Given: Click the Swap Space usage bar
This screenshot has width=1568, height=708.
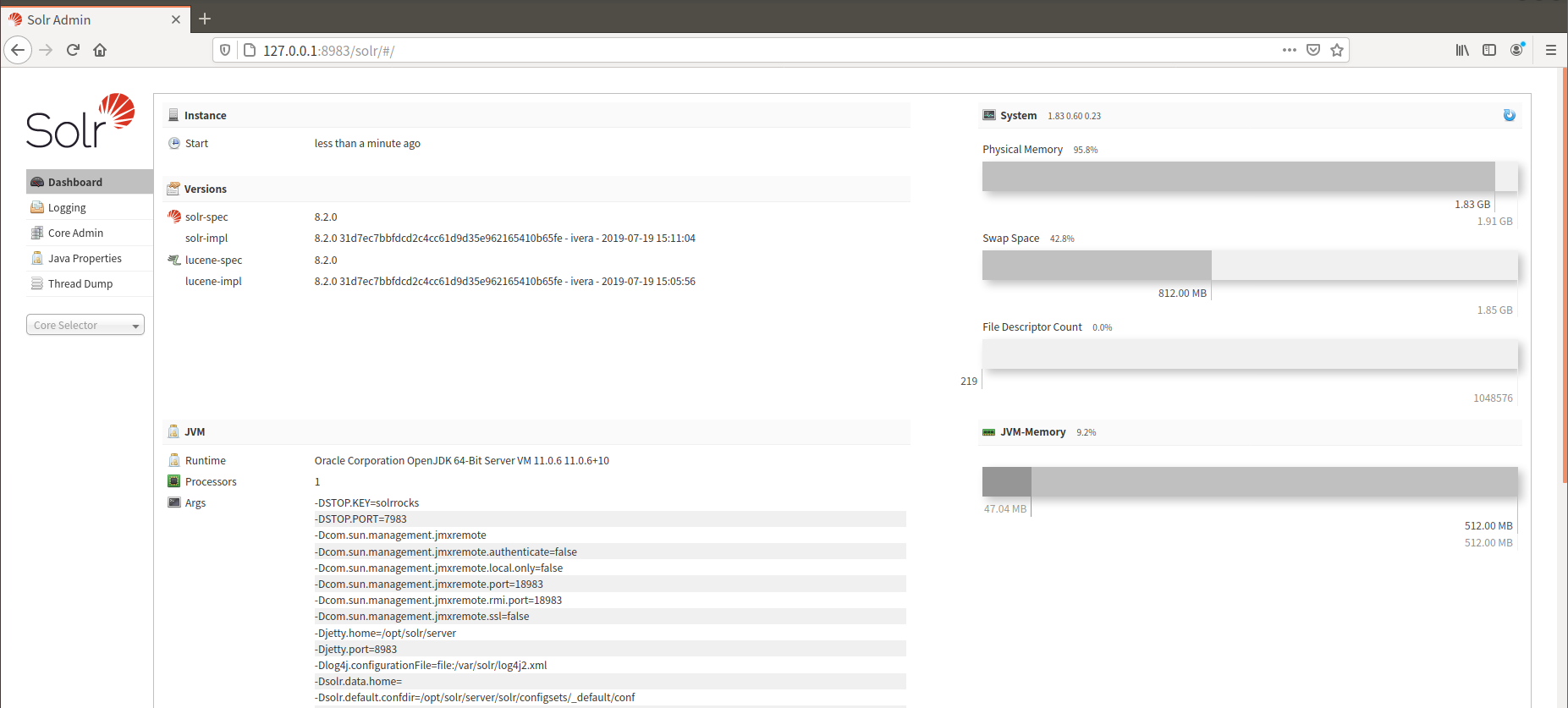Looking at the screenshot, I should [1250, 265].
